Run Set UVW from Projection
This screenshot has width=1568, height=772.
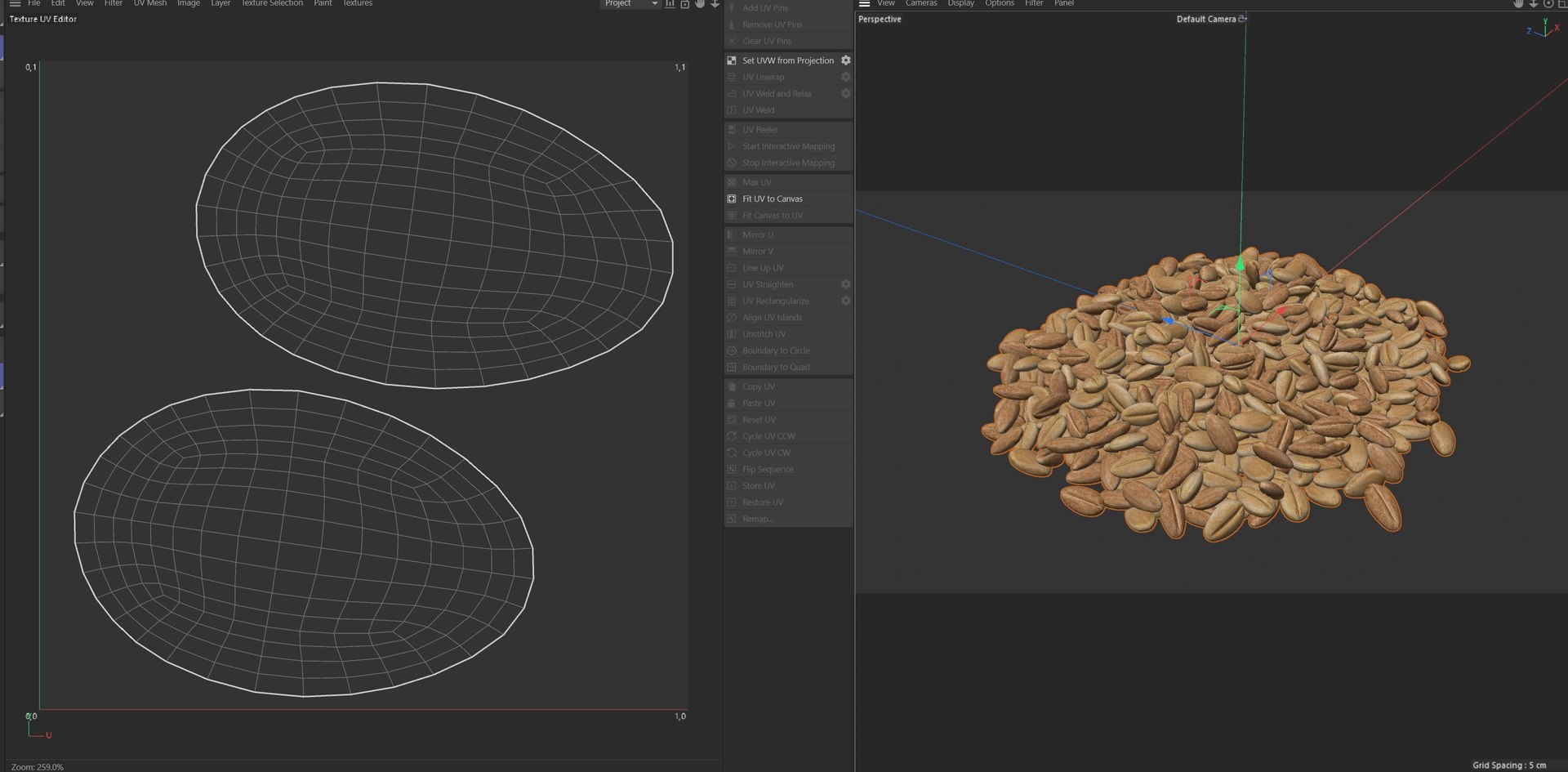[788, 60]
